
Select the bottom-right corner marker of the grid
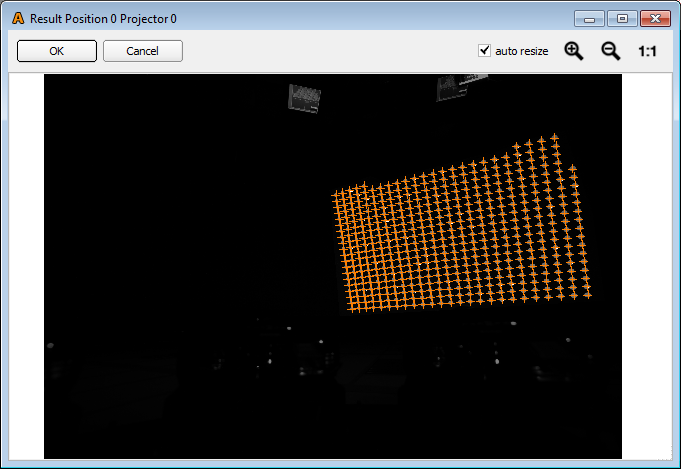click(588, 294)
